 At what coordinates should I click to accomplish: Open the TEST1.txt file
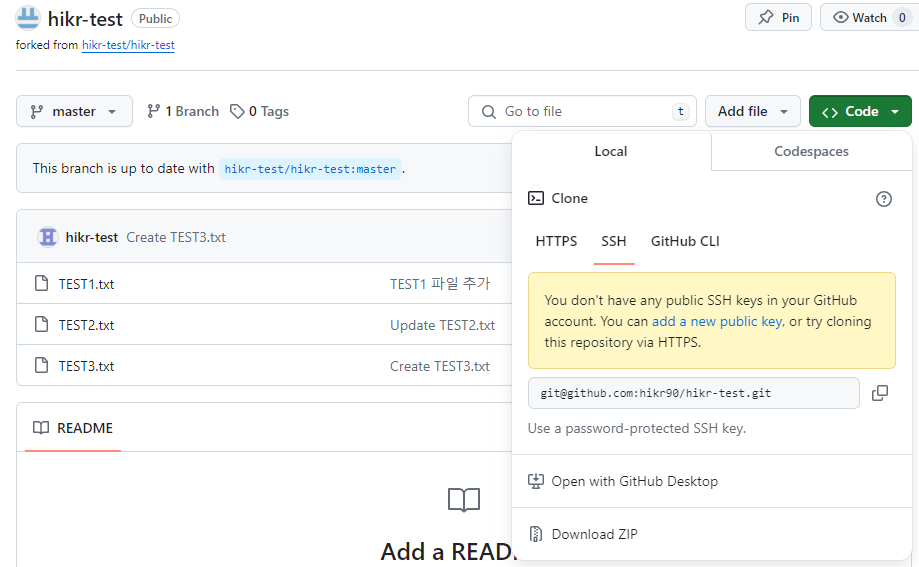click(86, 284)
